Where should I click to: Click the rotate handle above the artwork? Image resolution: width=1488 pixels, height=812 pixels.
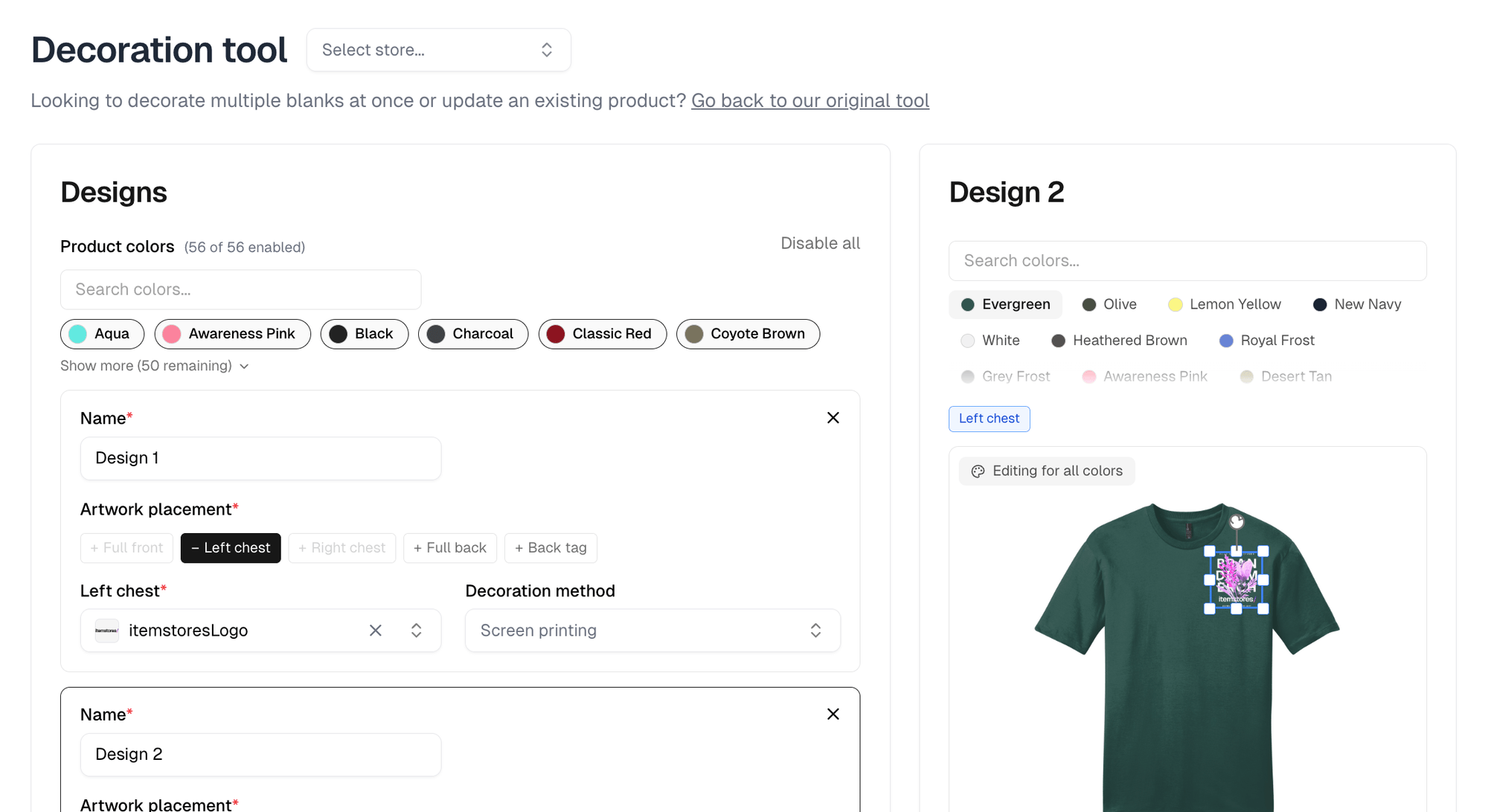[1237, 522]
